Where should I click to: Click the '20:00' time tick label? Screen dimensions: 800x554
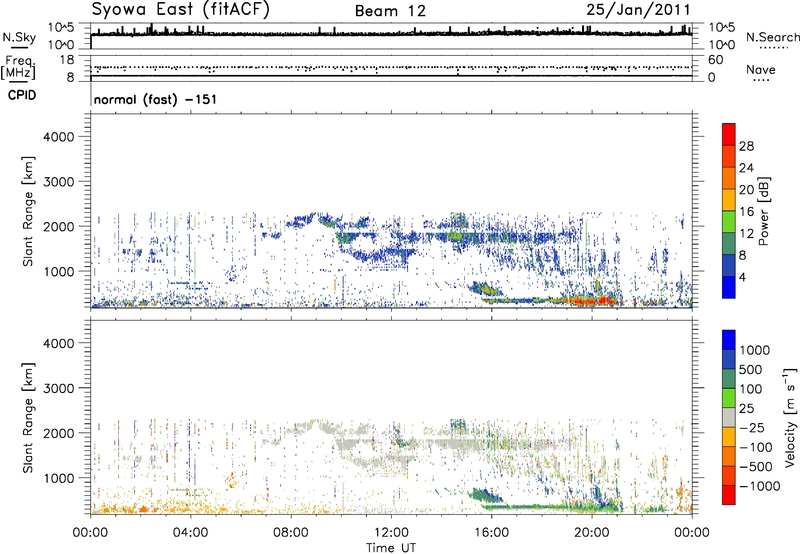[x=592, y=533]
